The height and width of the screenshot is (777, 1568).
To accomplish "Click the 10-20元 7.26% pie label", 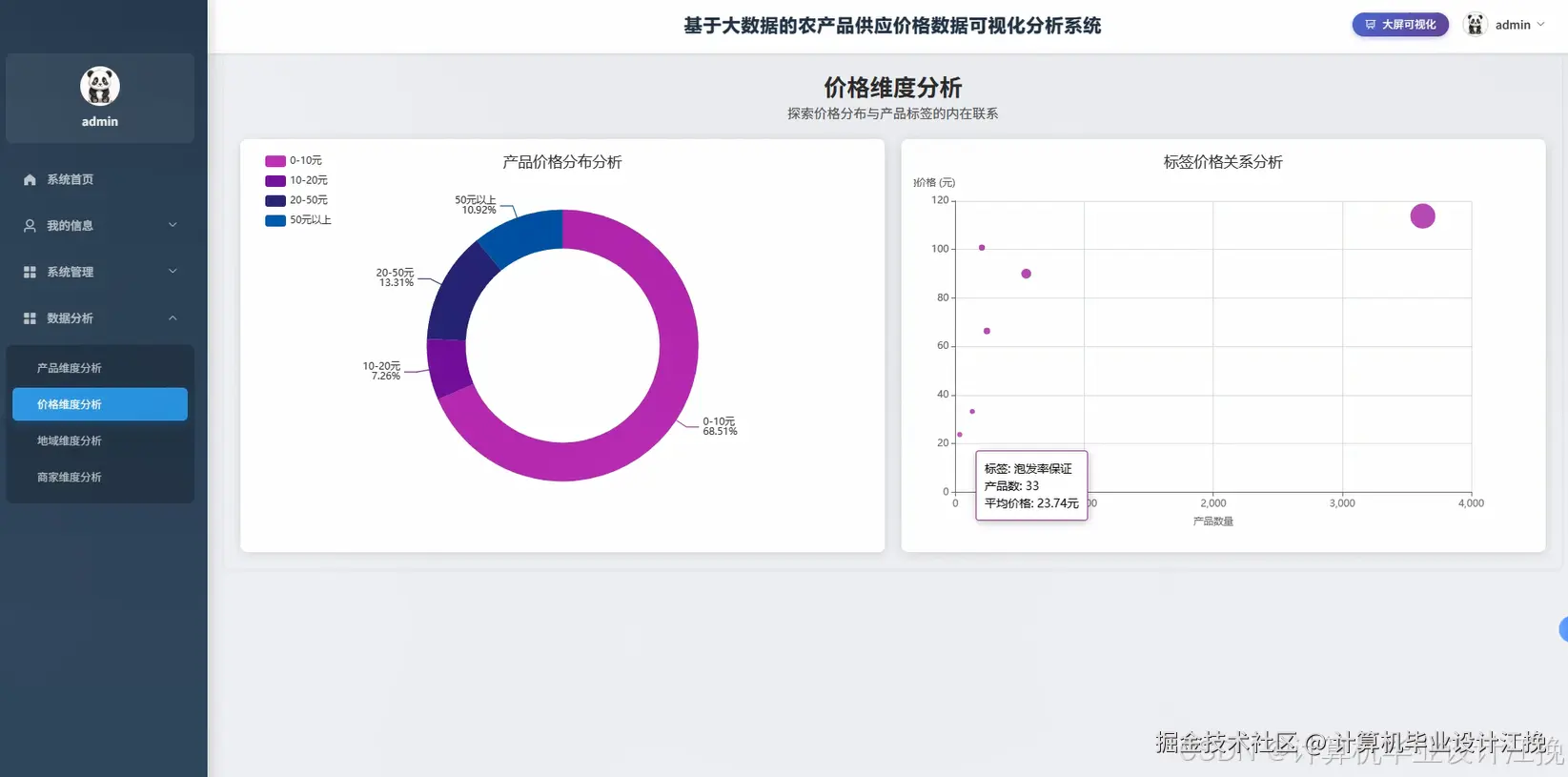I will click(381, 371).
